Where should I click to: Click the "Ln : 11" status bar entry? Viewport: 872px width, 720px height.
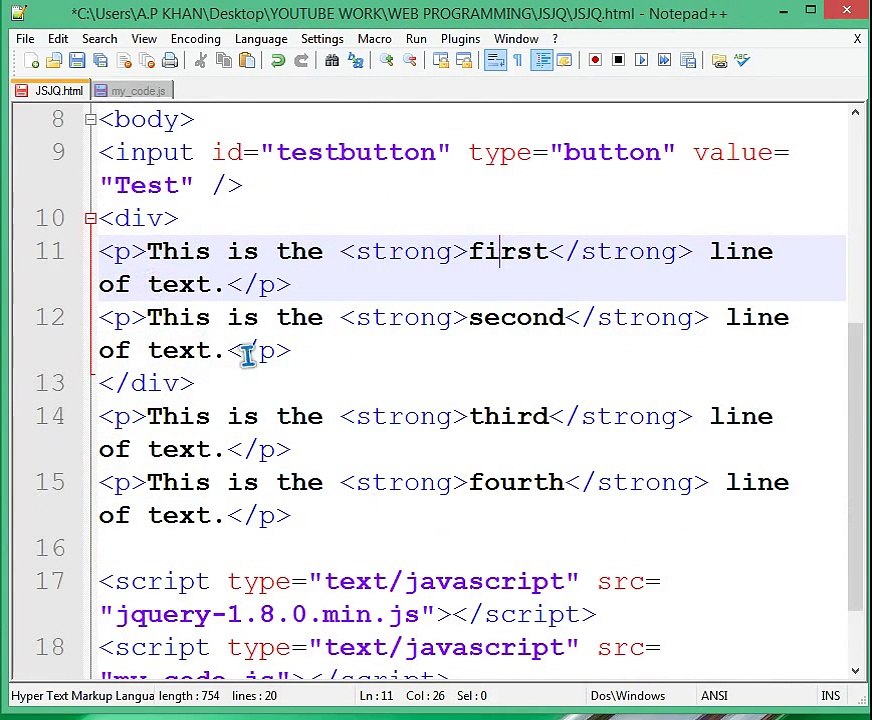[376, 696]
